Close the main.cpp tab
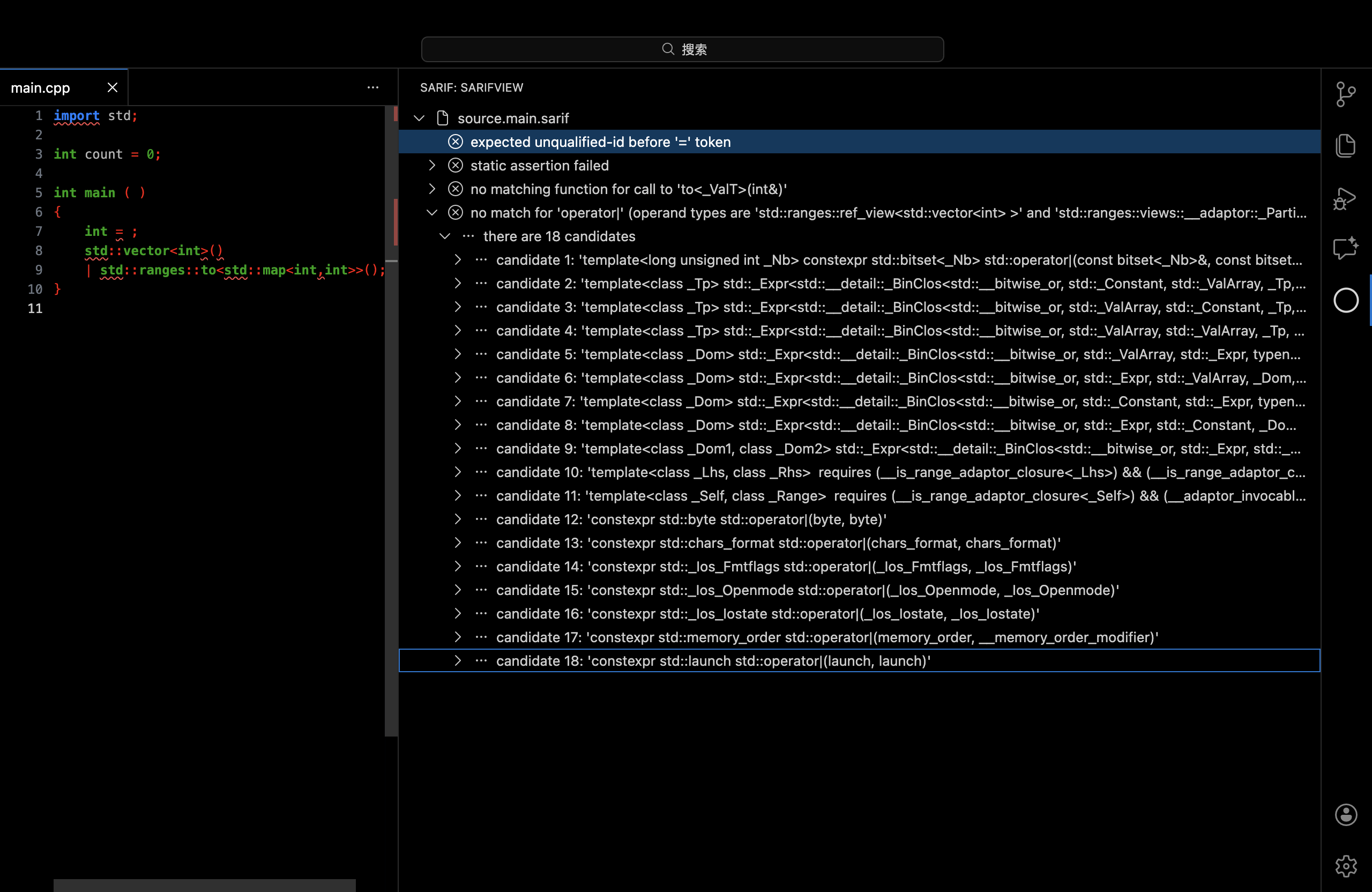Viewport: 1372px width, 892px height. click(x=113, y=87)
